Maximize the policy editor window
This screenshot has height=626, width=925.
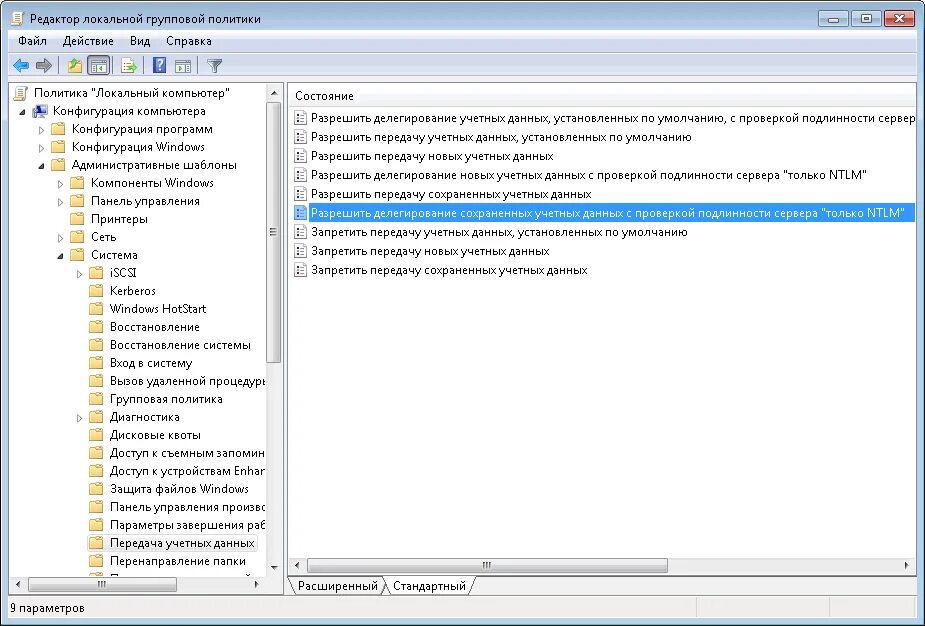pos(867,19)
